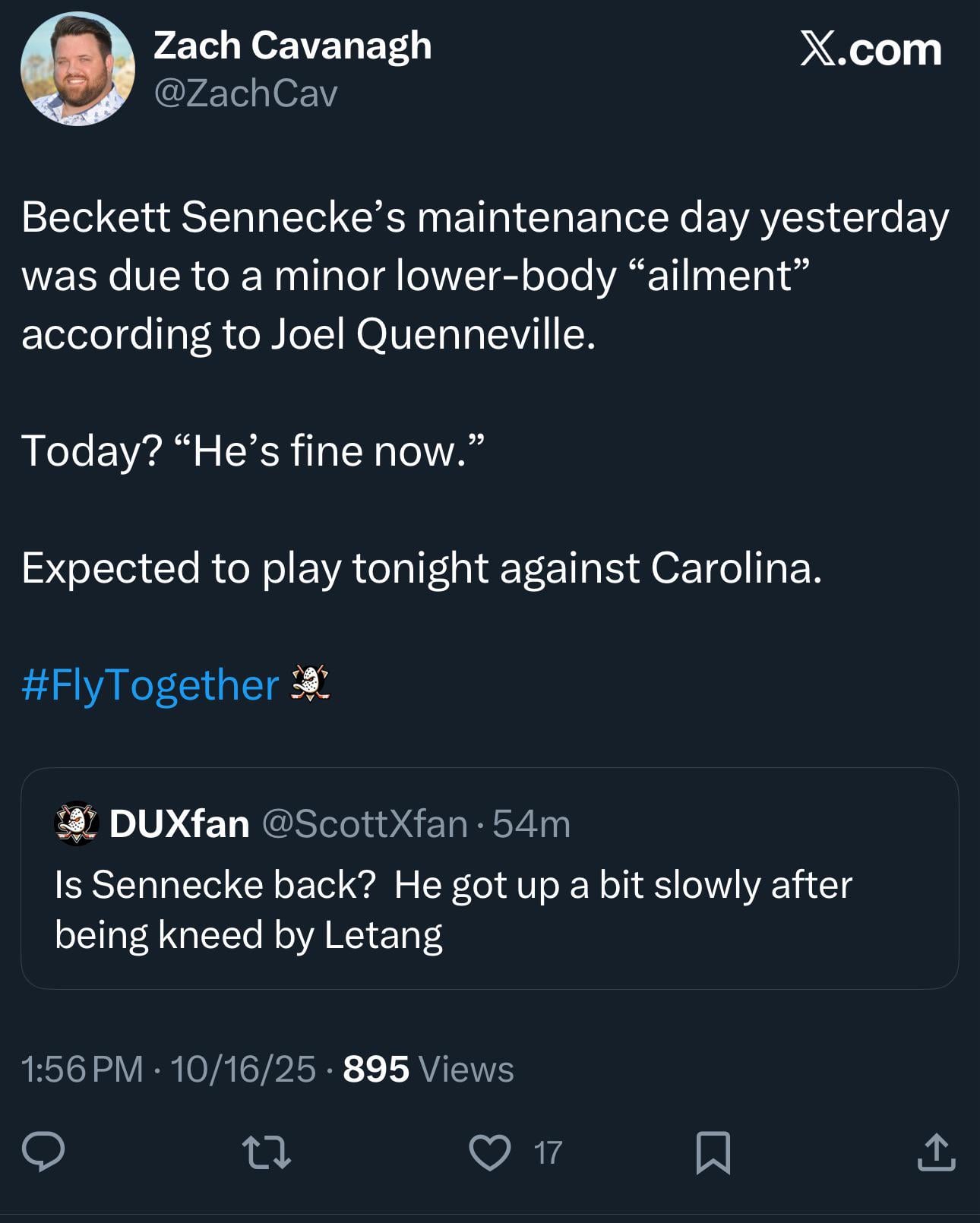Tap the share upload icon

click(936, 1152)
